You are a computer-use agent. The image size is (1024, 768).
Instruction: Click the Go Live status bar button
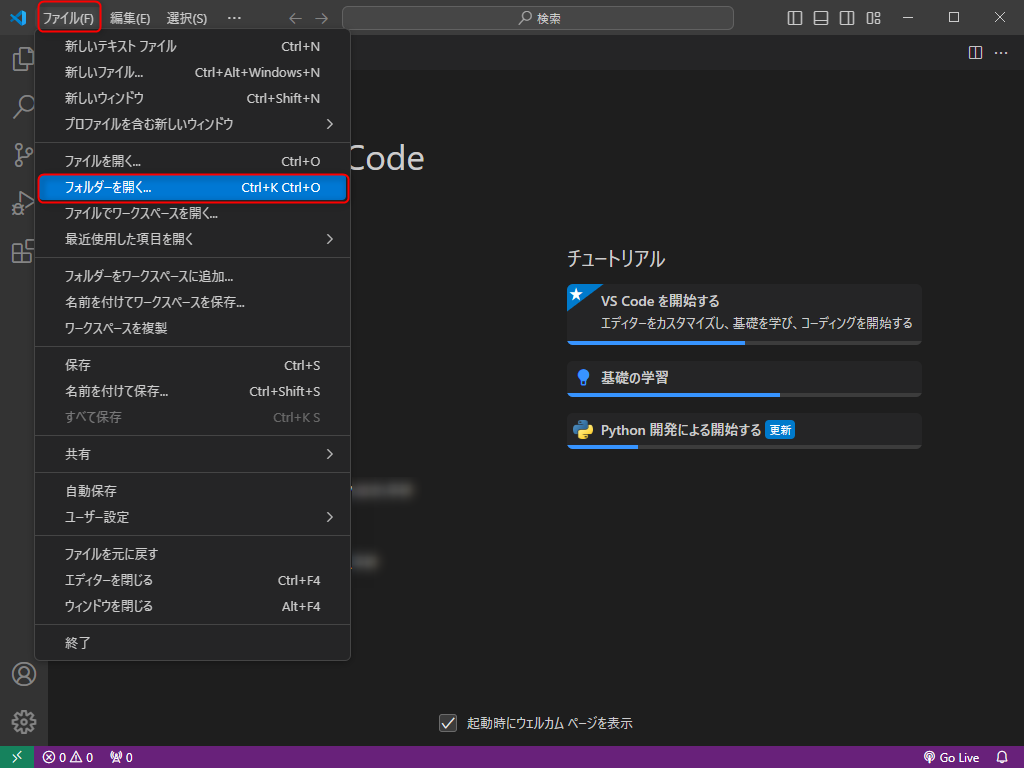pos(951,757)
